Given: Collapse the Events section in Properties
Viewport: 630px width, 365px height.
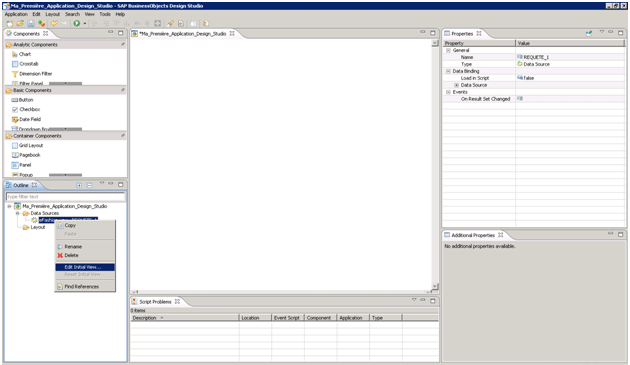Looking at the screenshot, I should [x=448, y=92].
